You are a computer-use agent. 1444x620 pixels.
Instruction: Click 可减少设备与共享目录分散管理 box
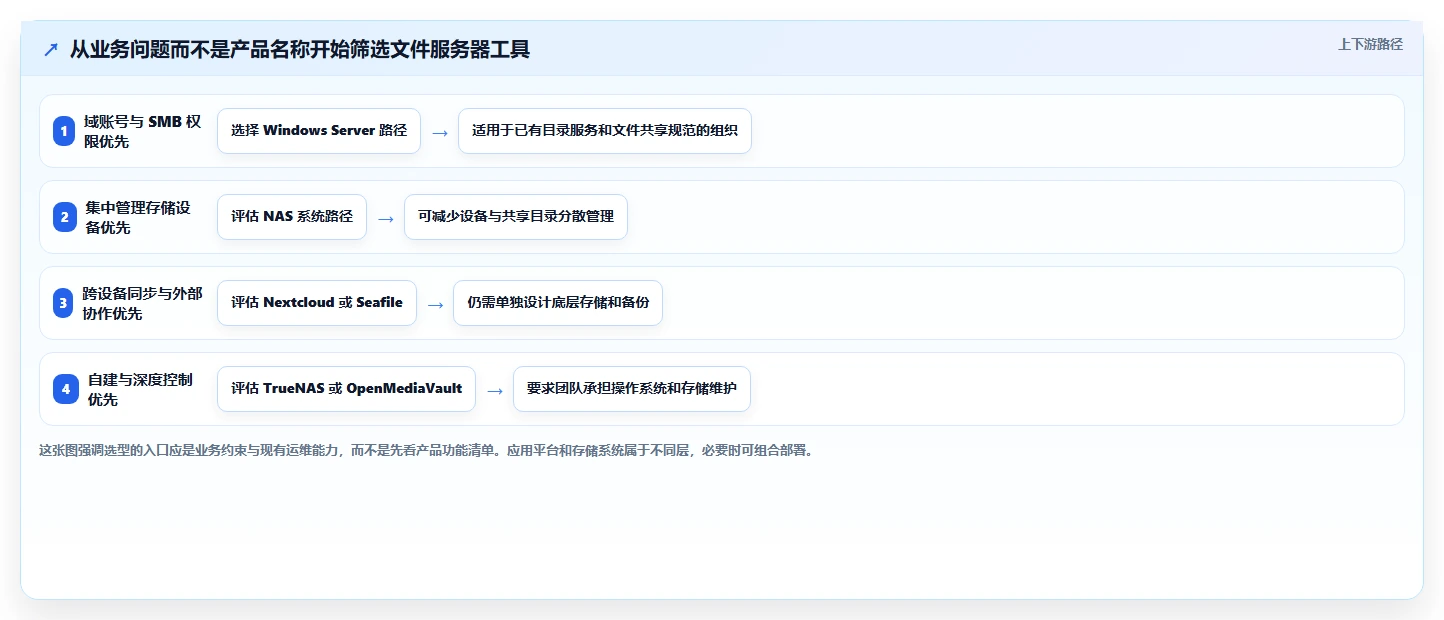click(516, 217)
